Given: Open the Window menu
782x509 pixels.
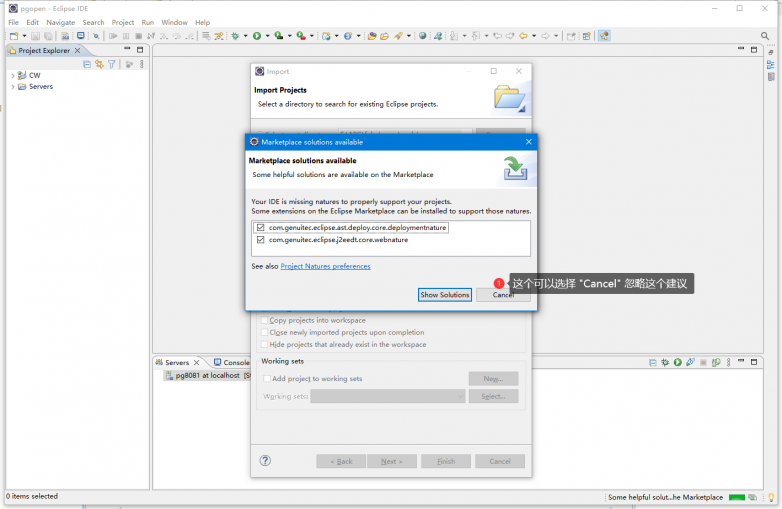Looking at the screenshot, I should click(x=174, y=22).
